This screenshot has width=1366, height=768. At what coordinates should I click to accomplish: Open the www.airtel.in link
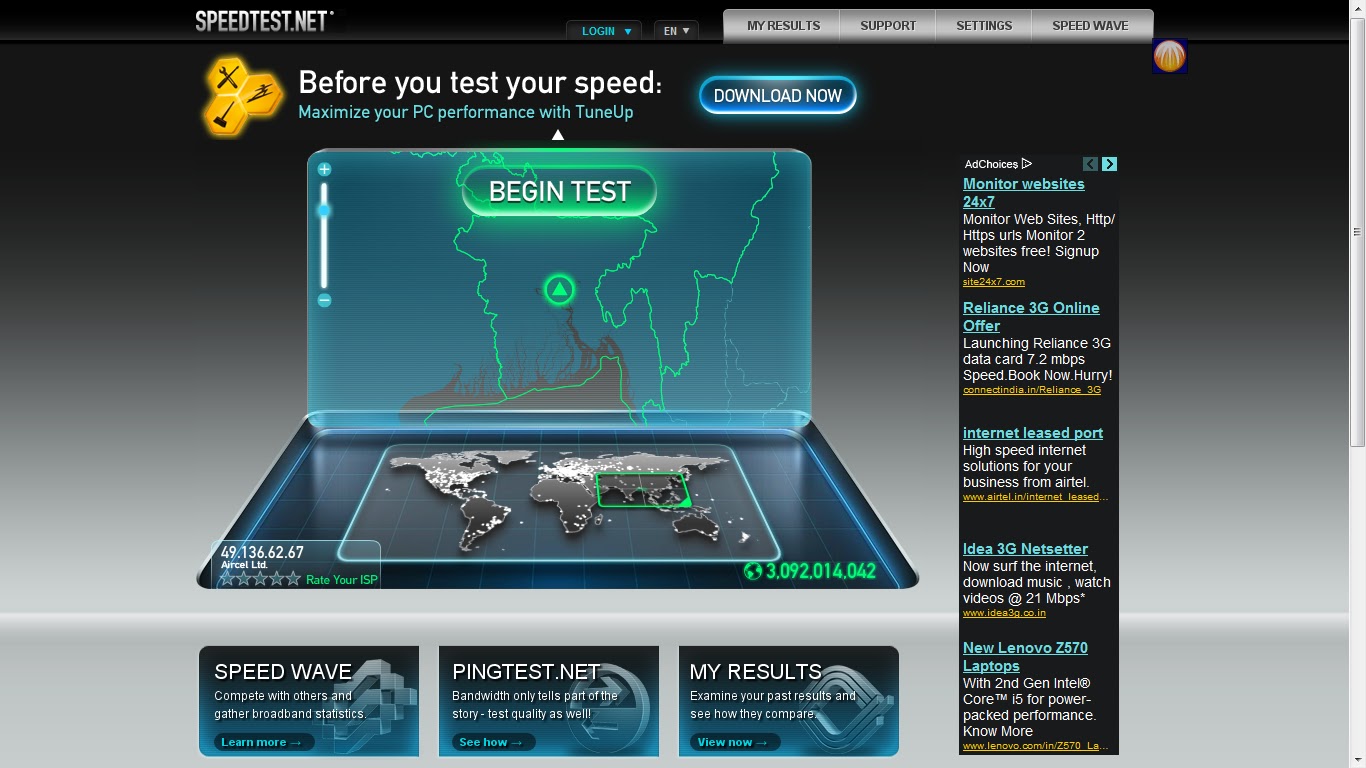(1036, 497)
